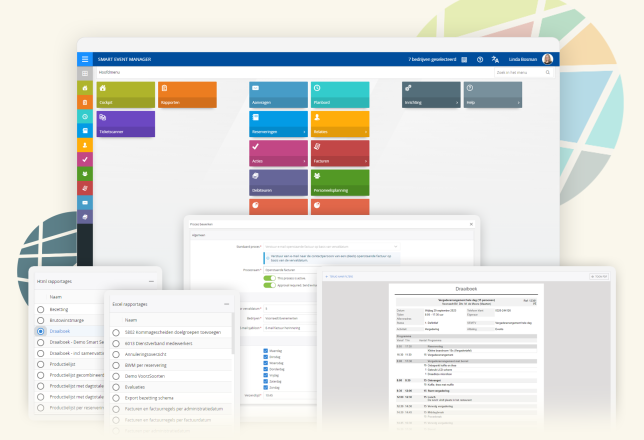Open the Personeelsplanning tile
Screen dimensions: 644x440
[340, 182]
